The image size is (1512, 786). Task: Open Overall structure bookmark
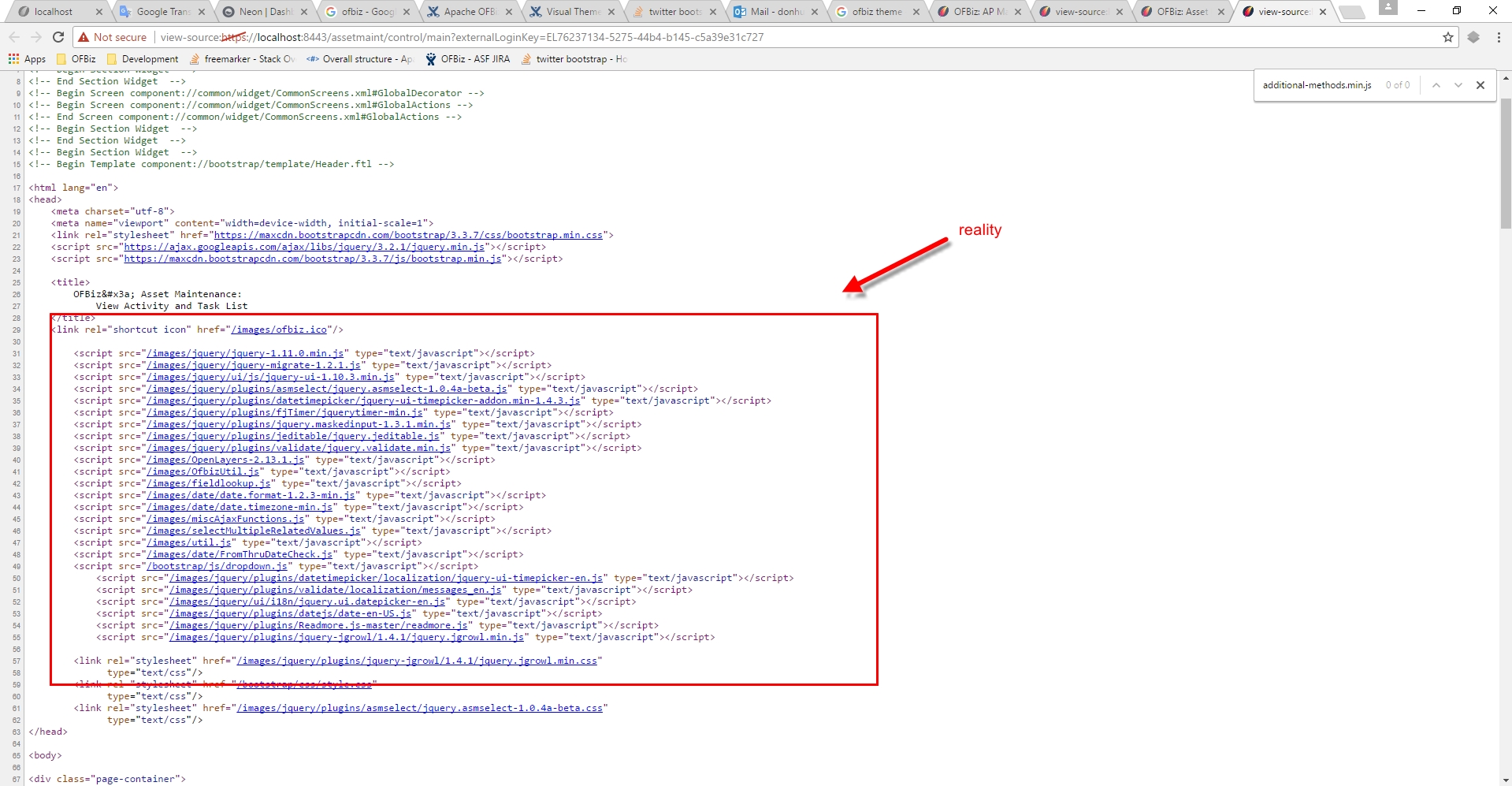359,59
